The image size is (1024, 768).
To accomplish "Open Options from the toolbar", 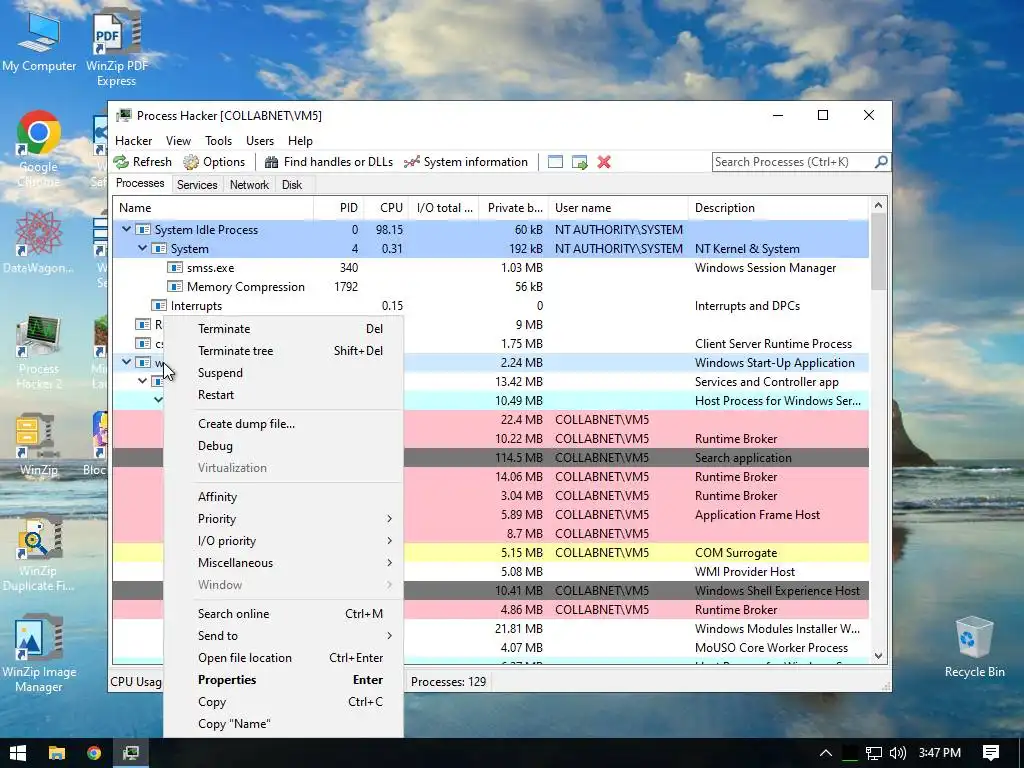I will point(214,162).
